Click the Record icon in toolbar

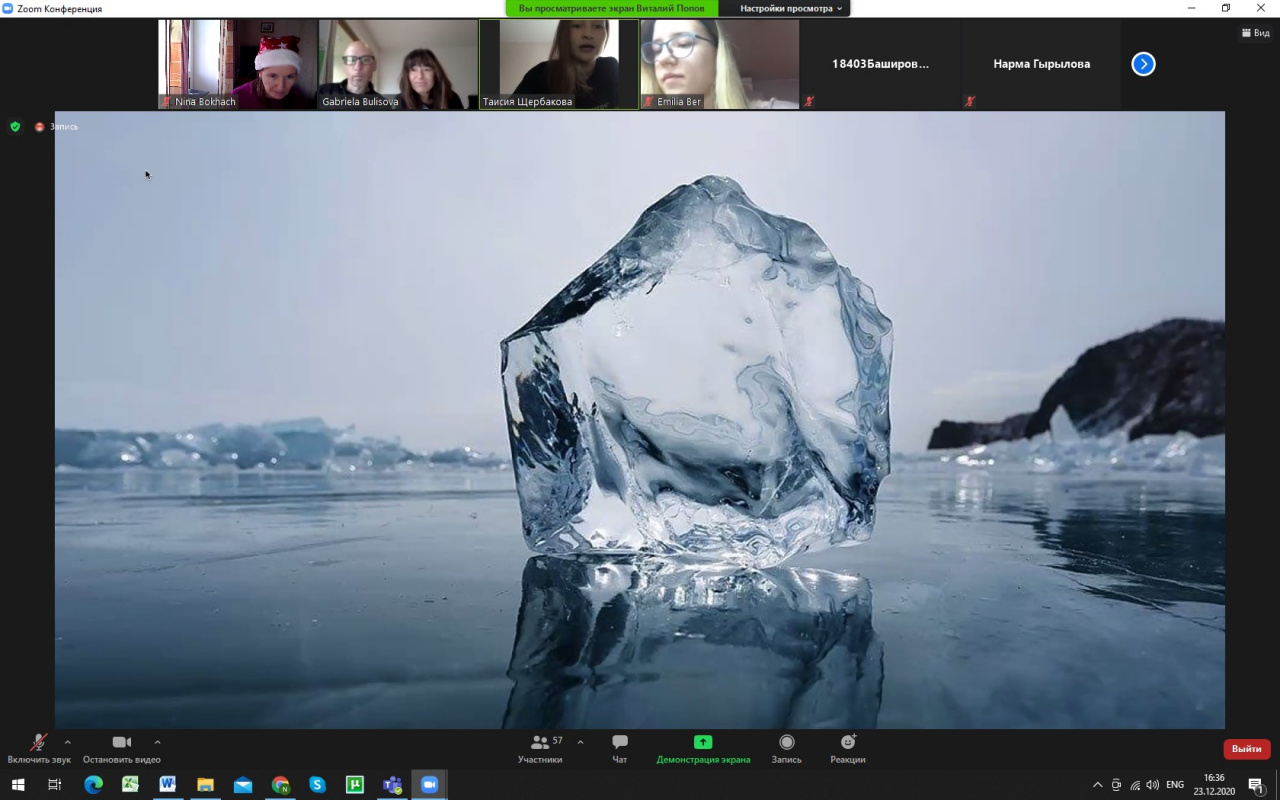point(786,742)
